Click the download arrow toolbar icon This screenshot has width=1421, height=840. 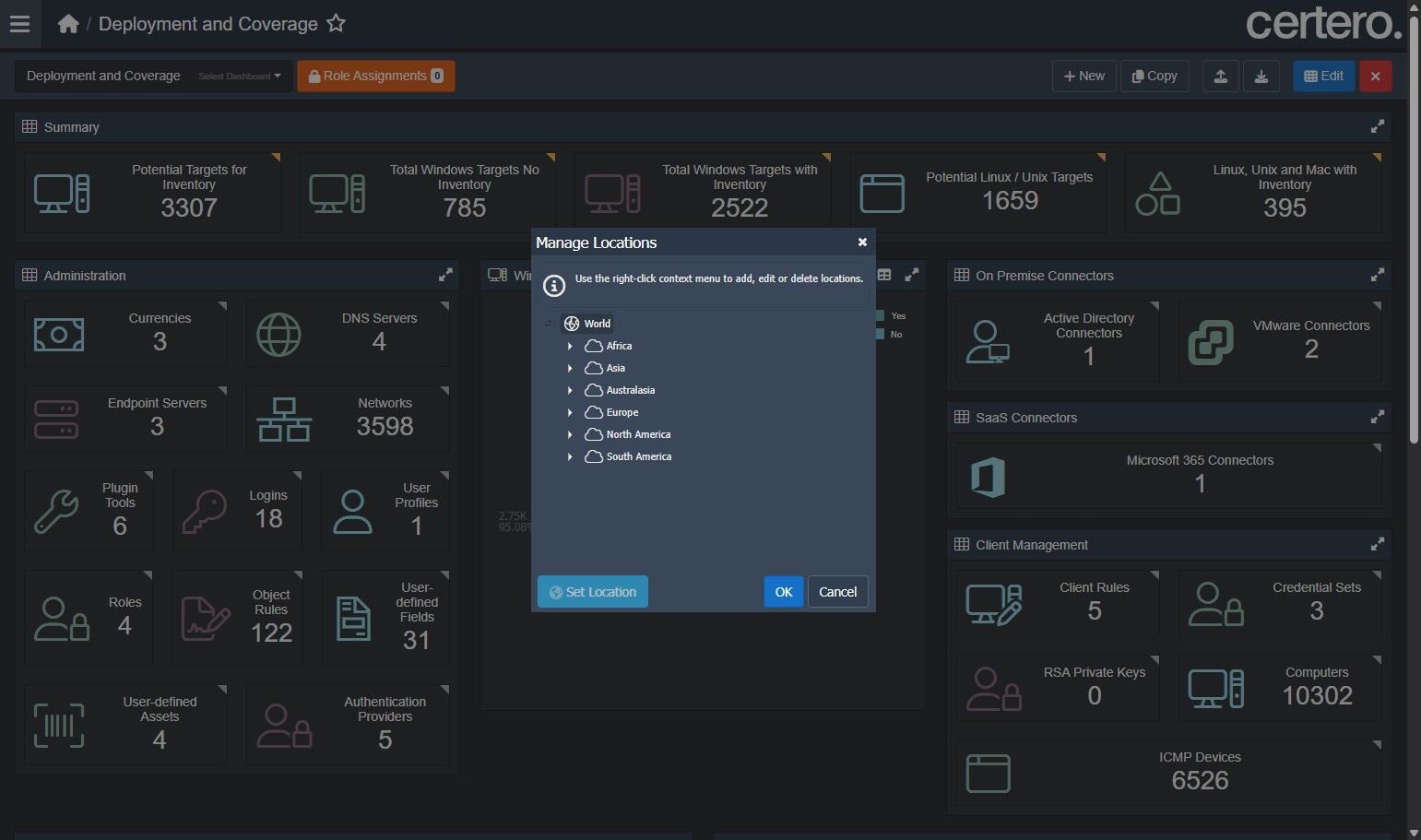click(x=1261, y=77)
